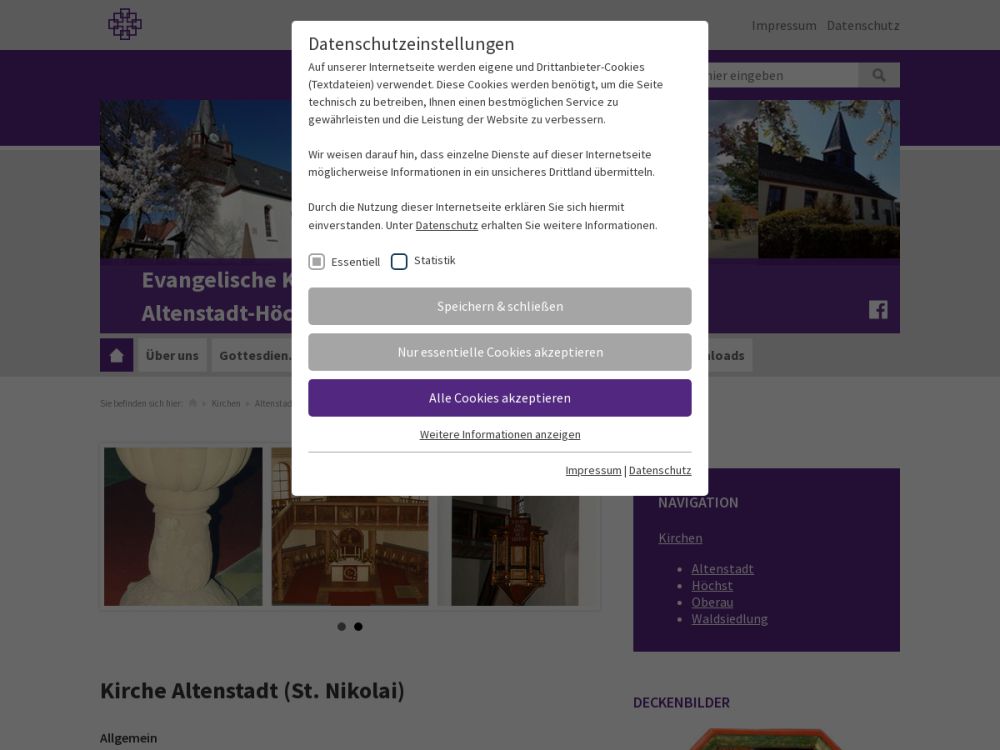Open the Facebook page icon
This screenshot has width=1000, height=750.
(878, 309)
